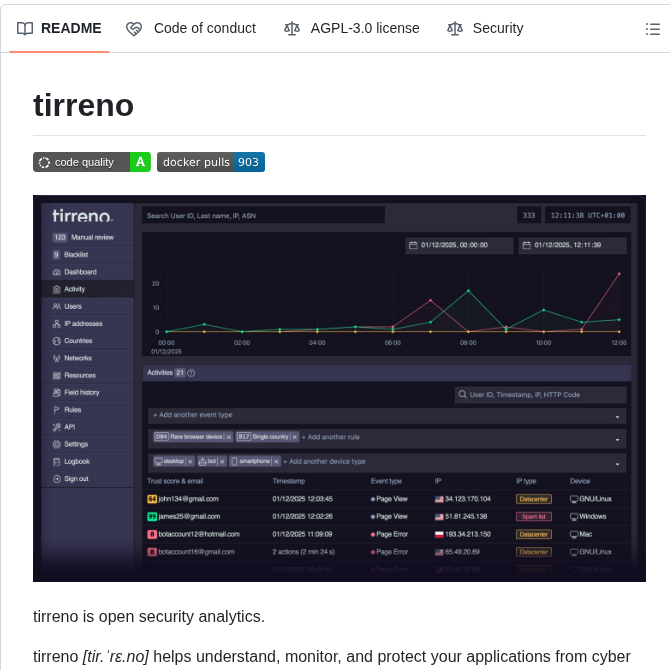Click the Sign out icon in sidebar
The height and width of the screenshot is (670, 670).
[x=56, y=479]
